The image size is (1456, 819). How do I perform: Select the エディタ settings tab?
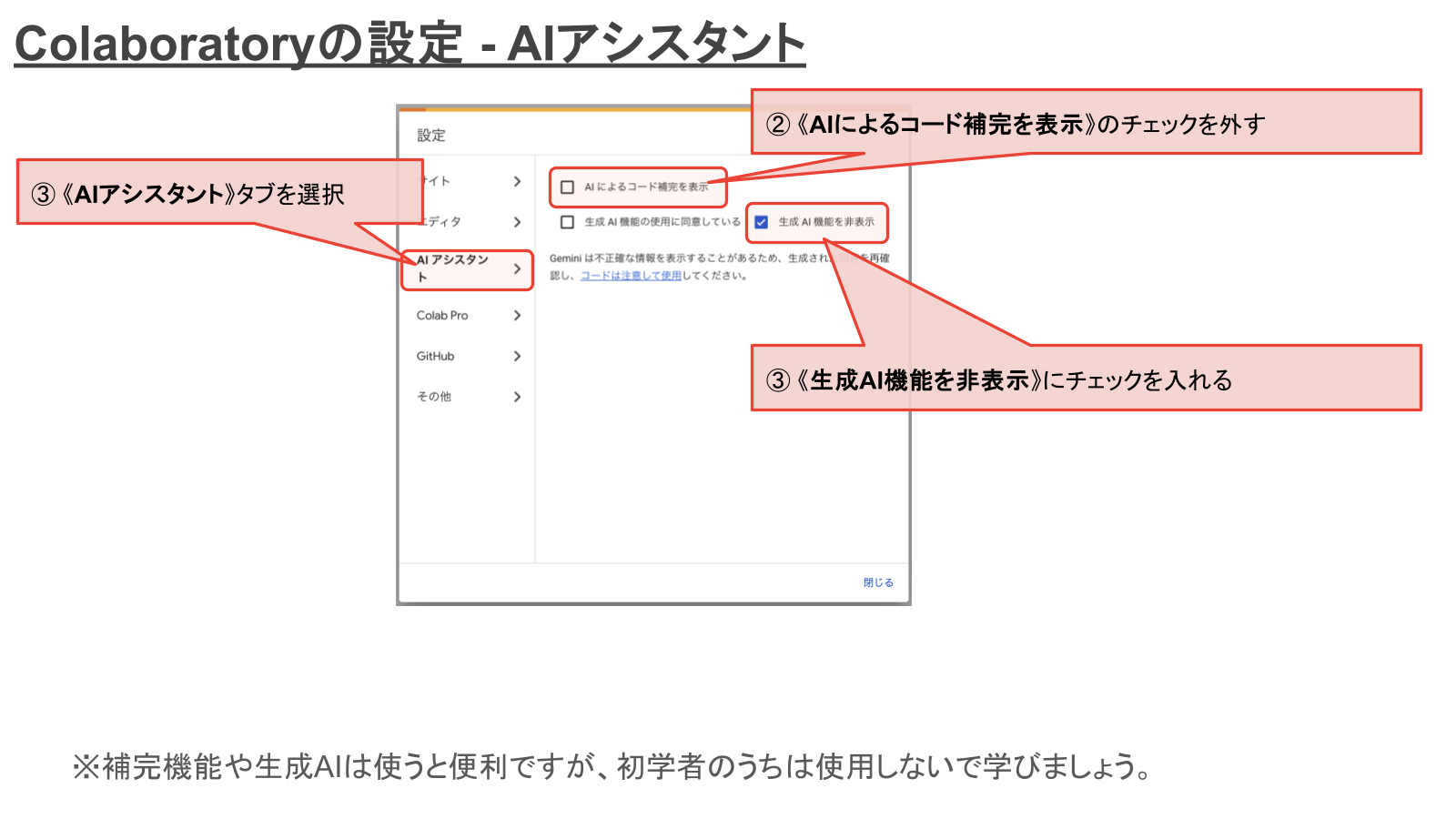pyautogui.click(x=444, y=222)
